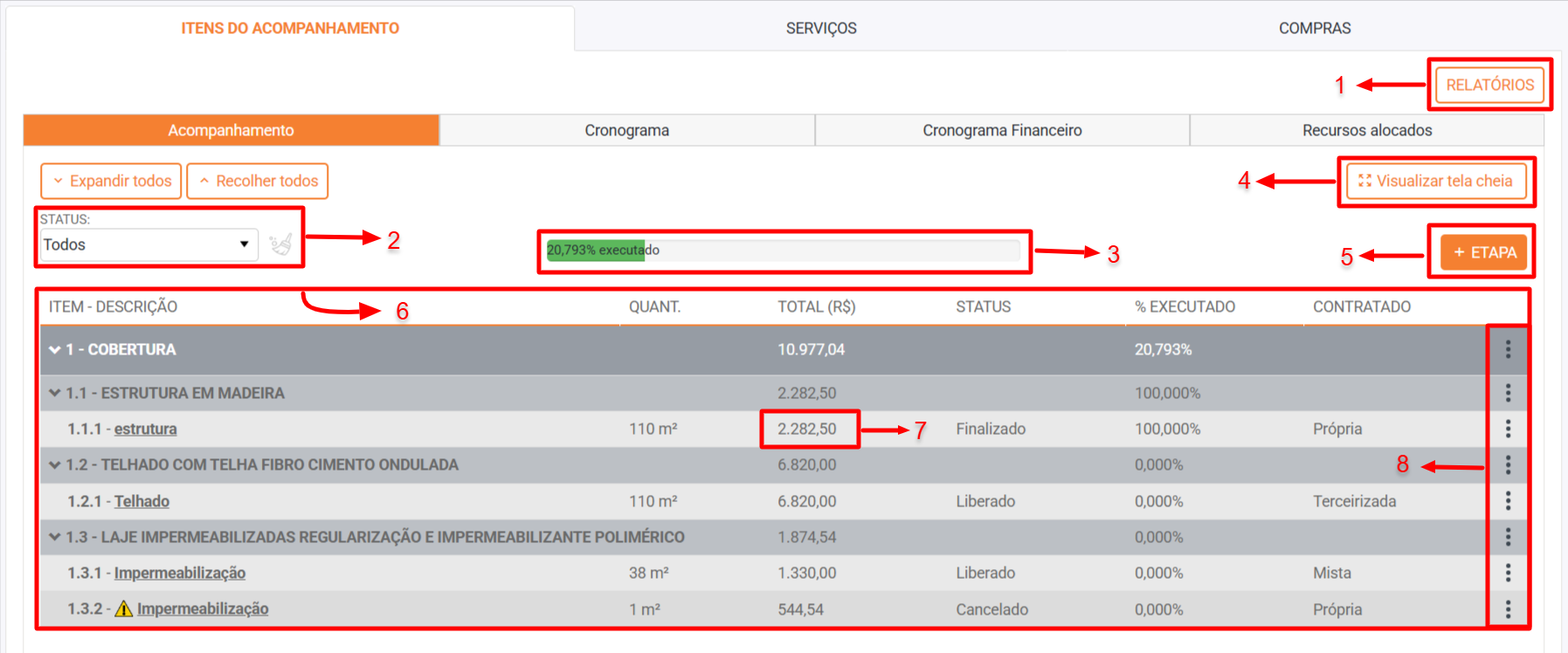Click the RELATÓRIOS button
Screen dimensions: 1568x653
point(1489,85)
